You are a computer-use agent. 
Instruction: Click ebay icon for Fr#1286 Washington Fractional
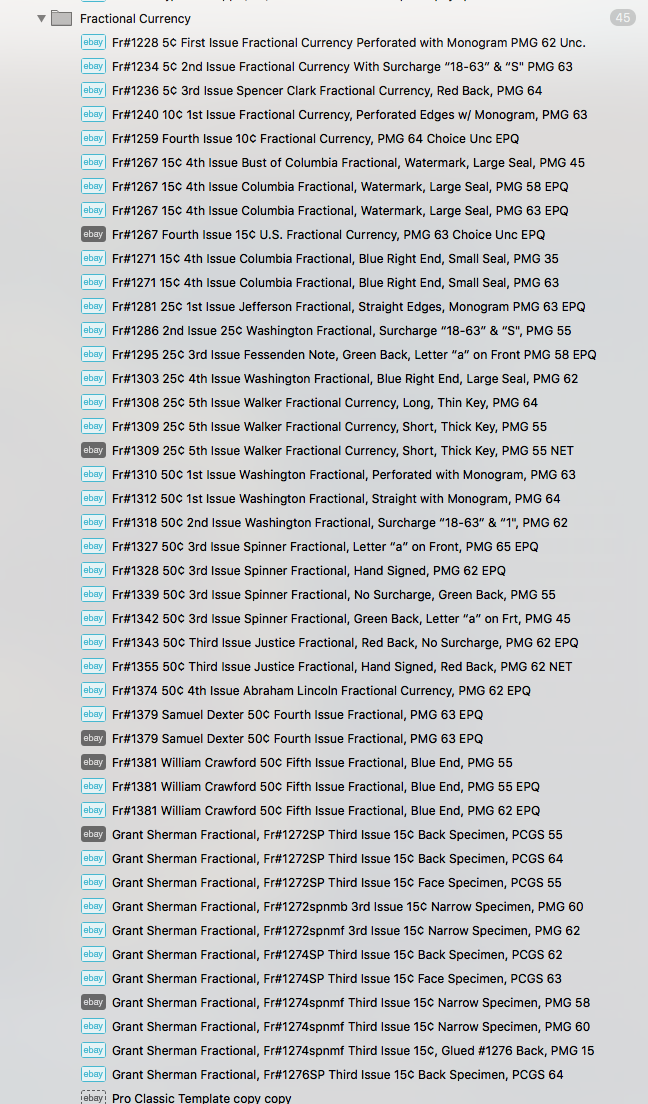(93, 330)
